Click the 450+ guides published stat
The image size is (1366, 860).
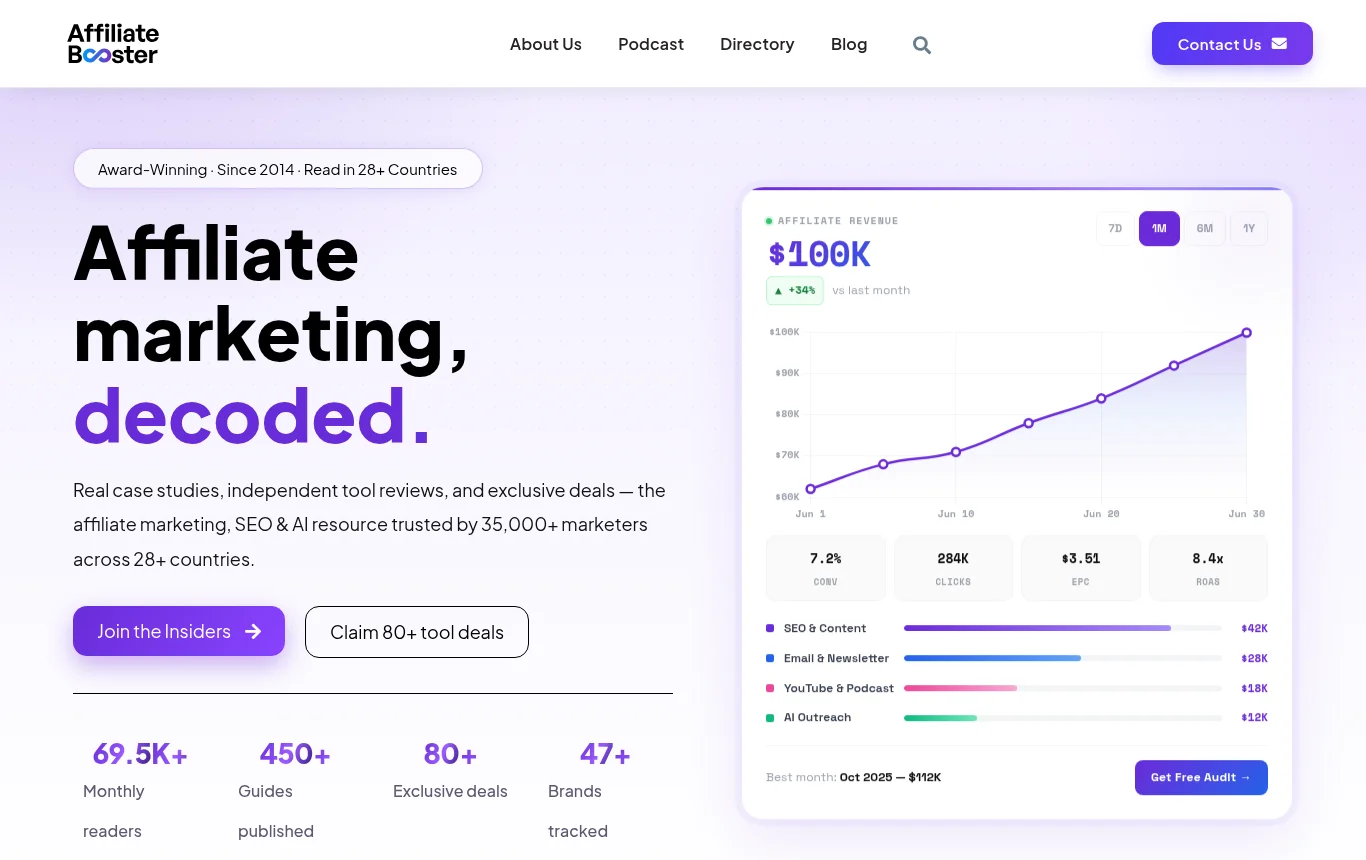point(295,790)
